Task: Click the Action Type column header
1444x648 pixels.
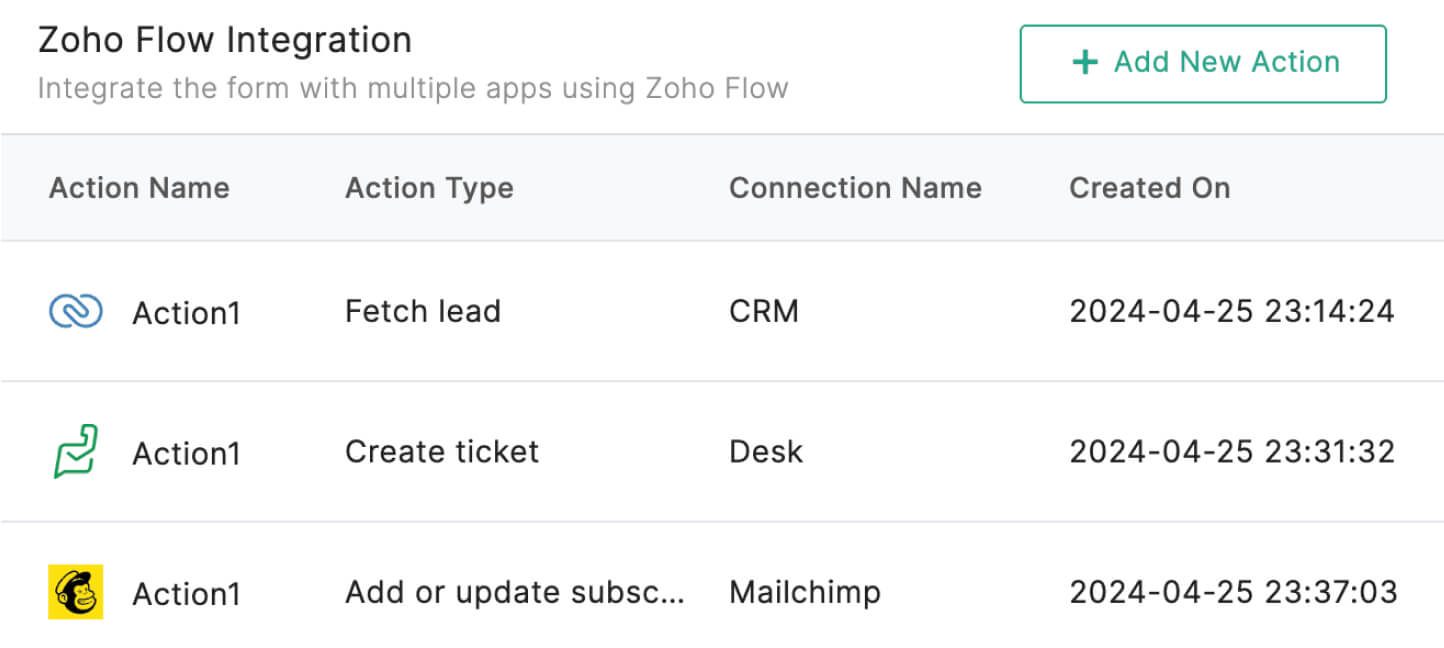Action: pyautogui.click(x=429, y=188)
